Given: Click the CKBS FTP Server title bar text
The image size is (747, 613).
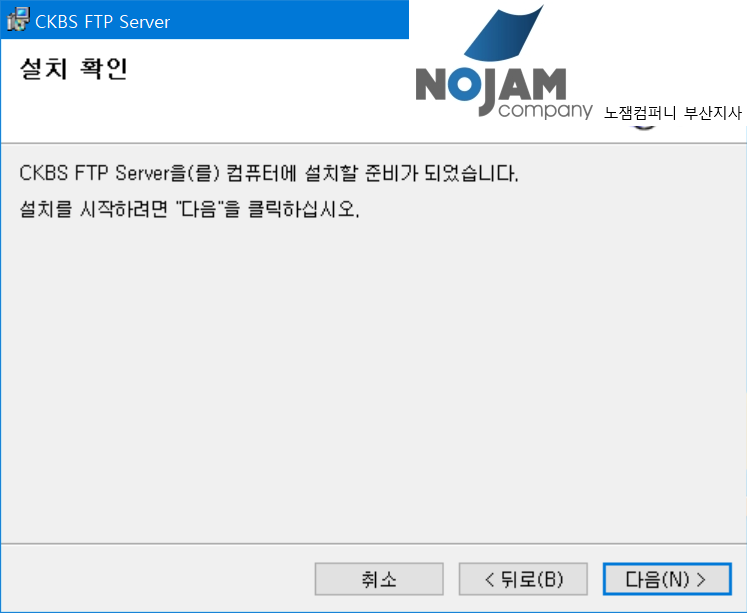Looking at the screenshot, I should click(x=102, y=22).
